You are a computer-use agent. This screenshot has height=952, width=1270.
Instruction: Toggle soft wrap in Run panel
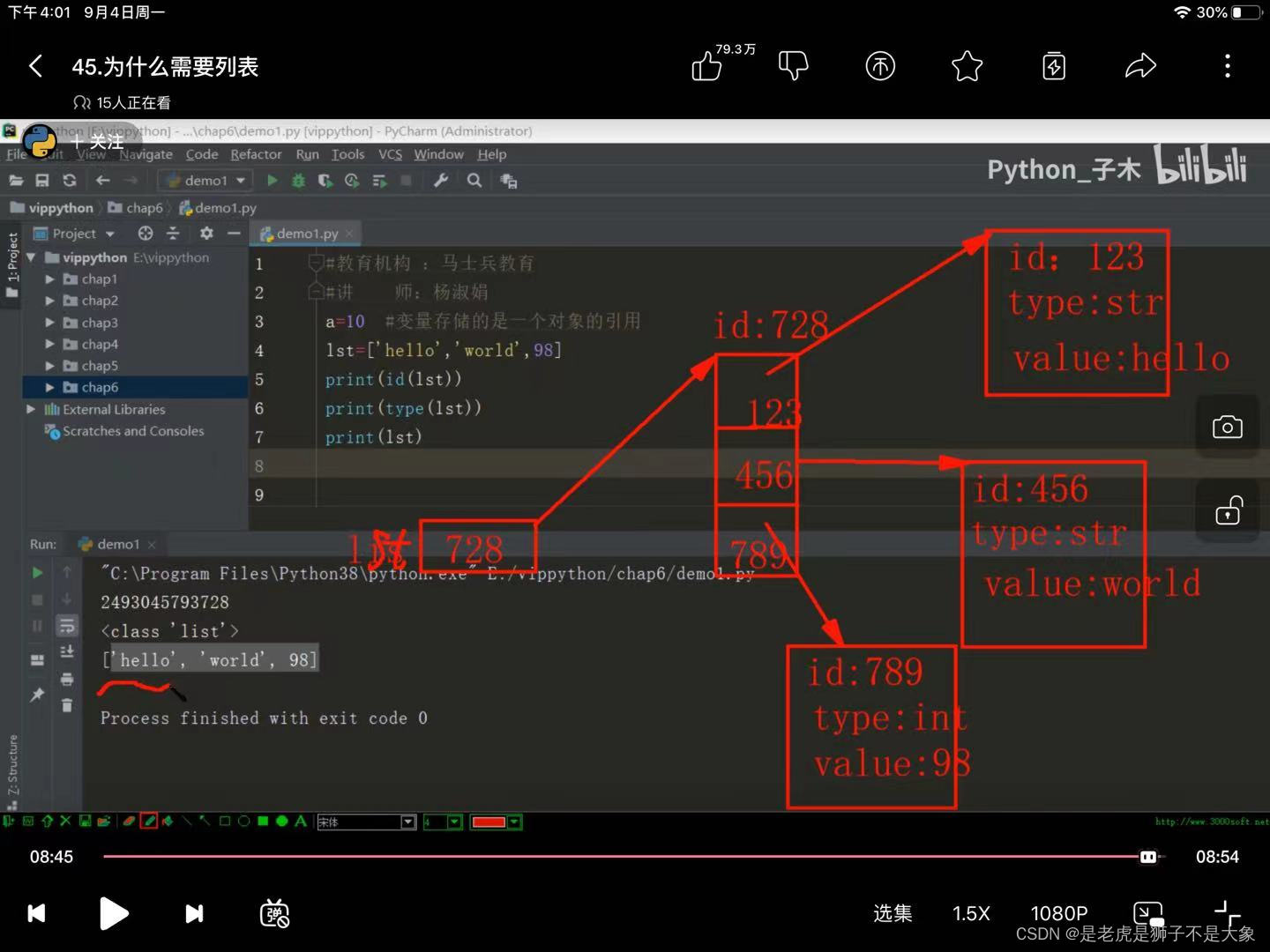pos(67,626)
